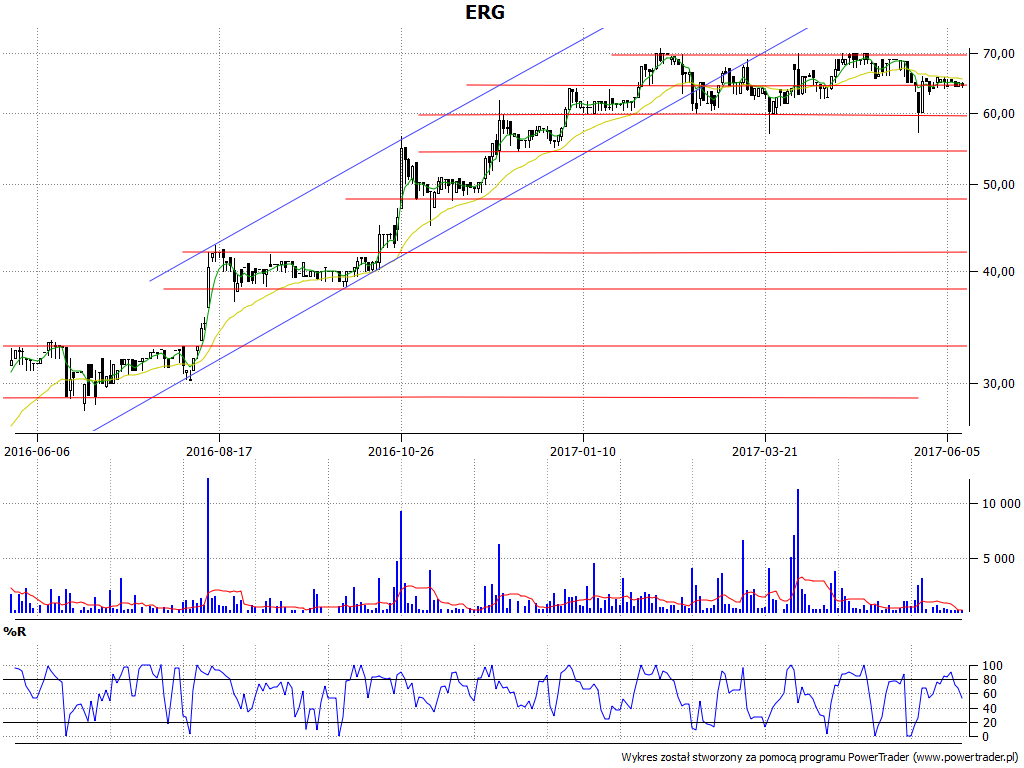Click the tallest volume bar near 2016-08-17
Screen dimensions: 1024x768
[x=208, y=545]
